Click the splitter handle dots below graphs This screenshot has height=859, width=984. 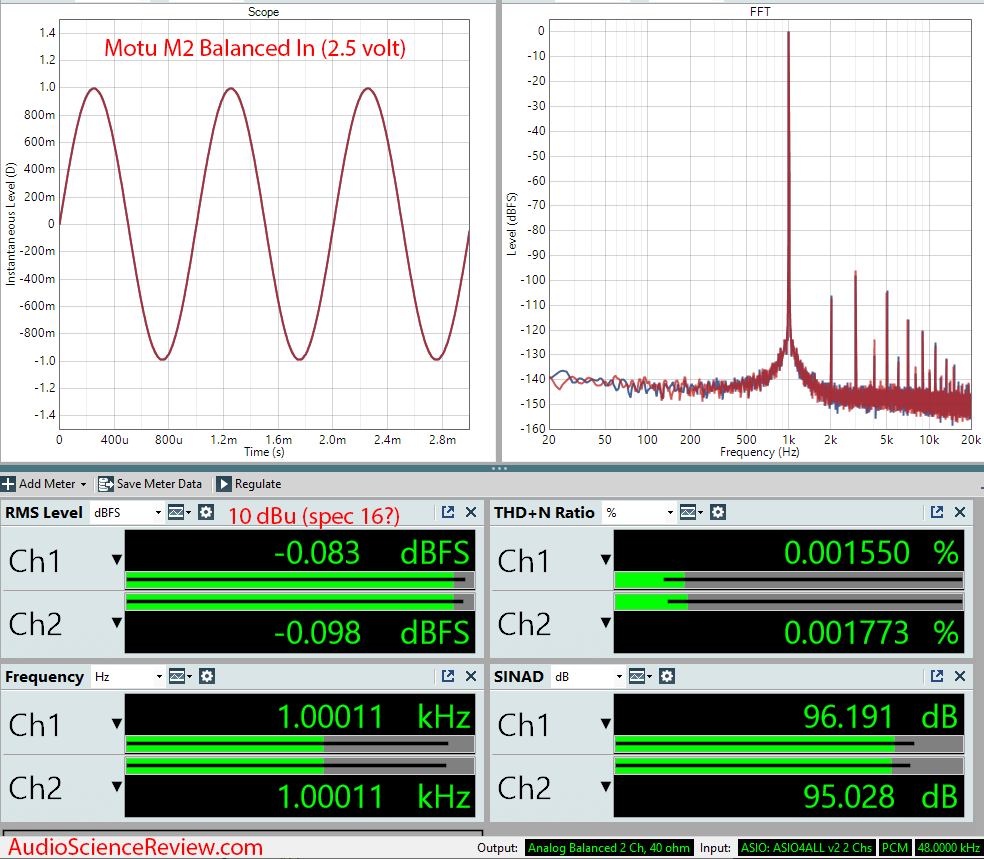500,468
